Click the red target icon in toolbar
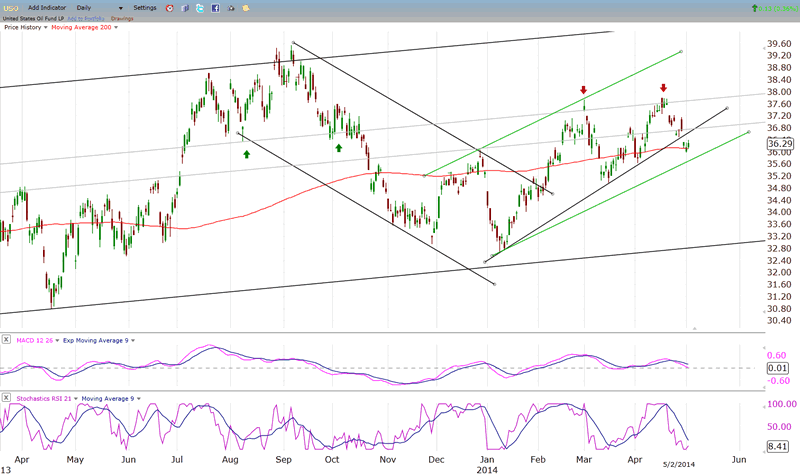 169,7
